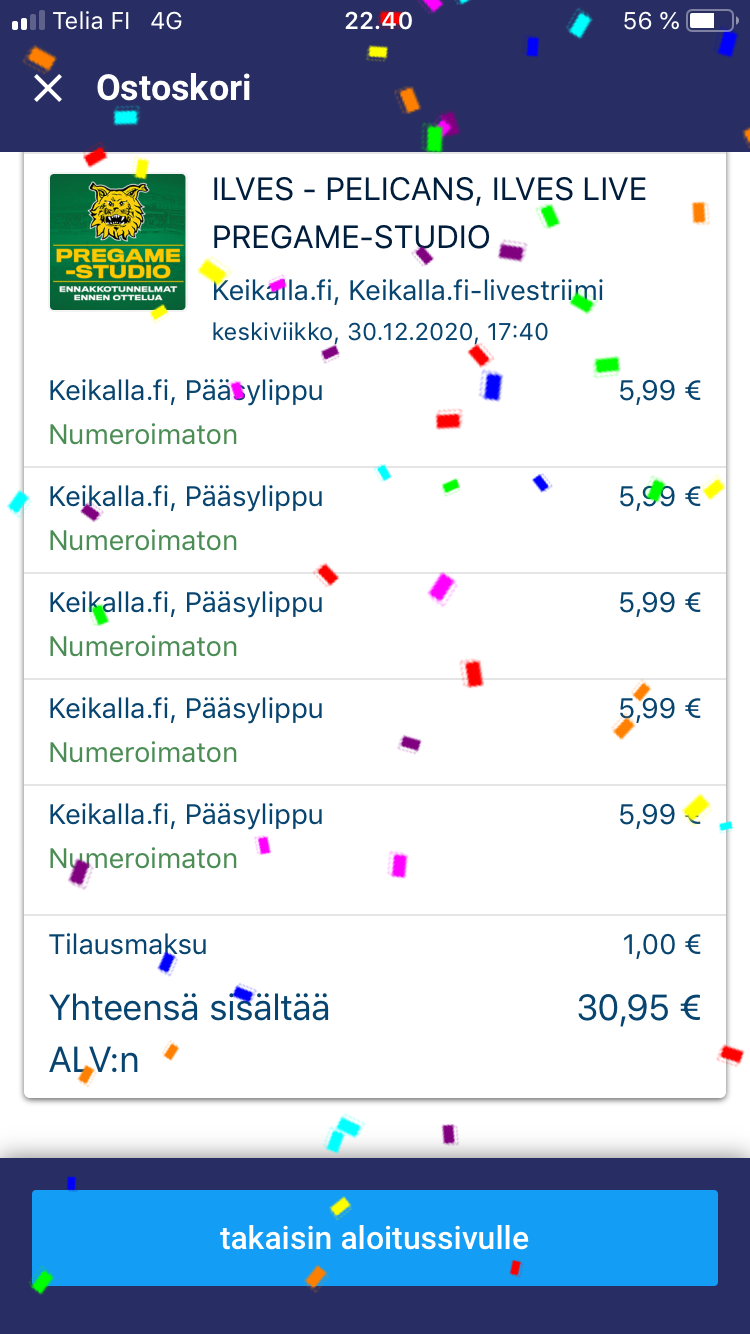Close the Ostoskori cart with the X icon
Image resolution: width=750 pixels, height=1334 pixels.
pyautogui.click(x=48, y=89)
